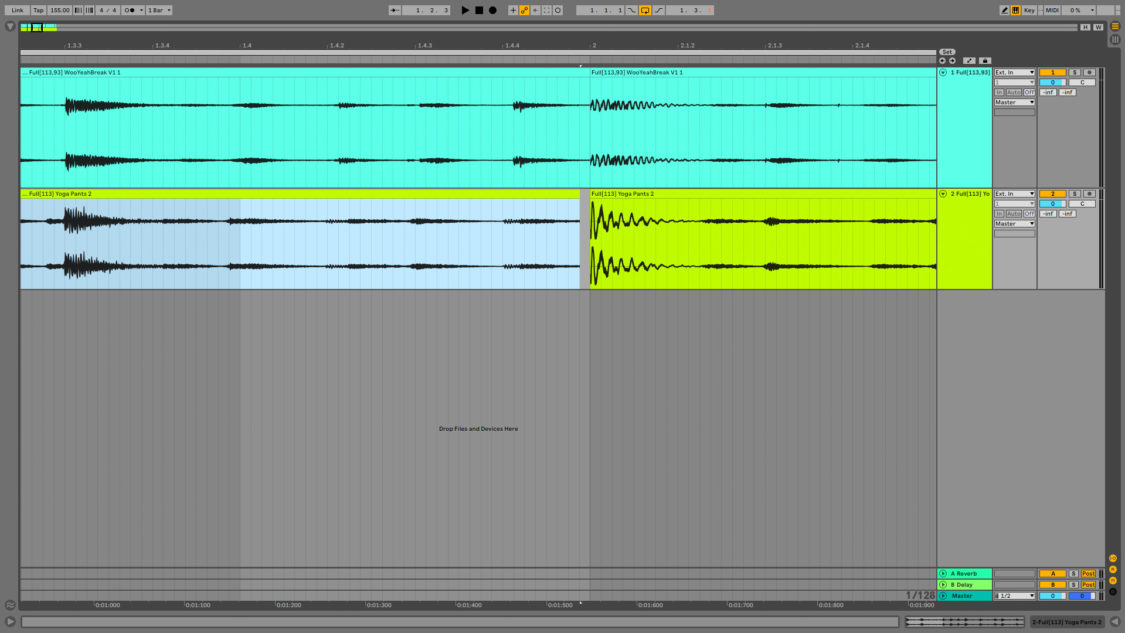Open the Ext. In input dropdown on track 1
This screenshot has width=1125, height=633.
tap(1014, 72)
